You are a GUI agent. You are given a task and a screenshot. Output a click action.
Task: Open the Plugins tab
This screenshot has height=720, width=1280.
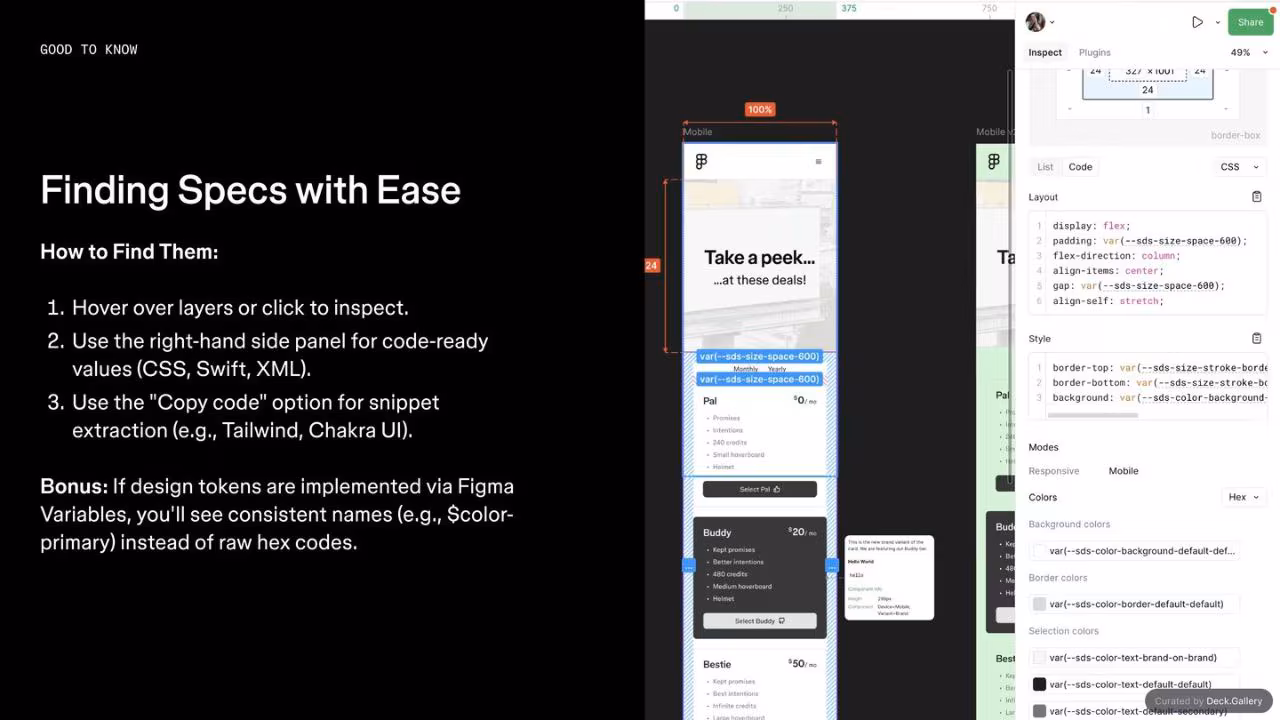[1094, 52]
